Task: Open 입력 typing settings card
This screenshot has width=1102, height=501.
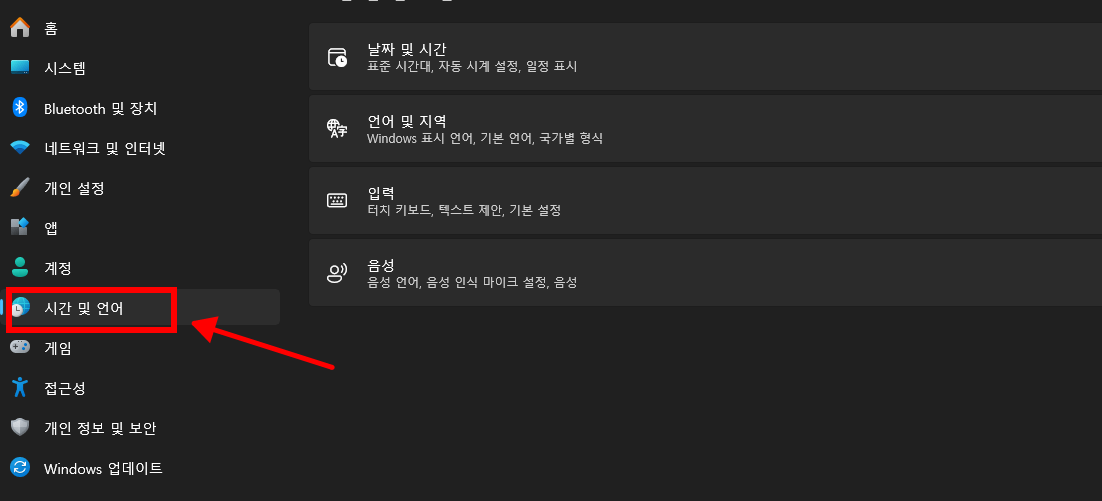Action: pos(706,200)
